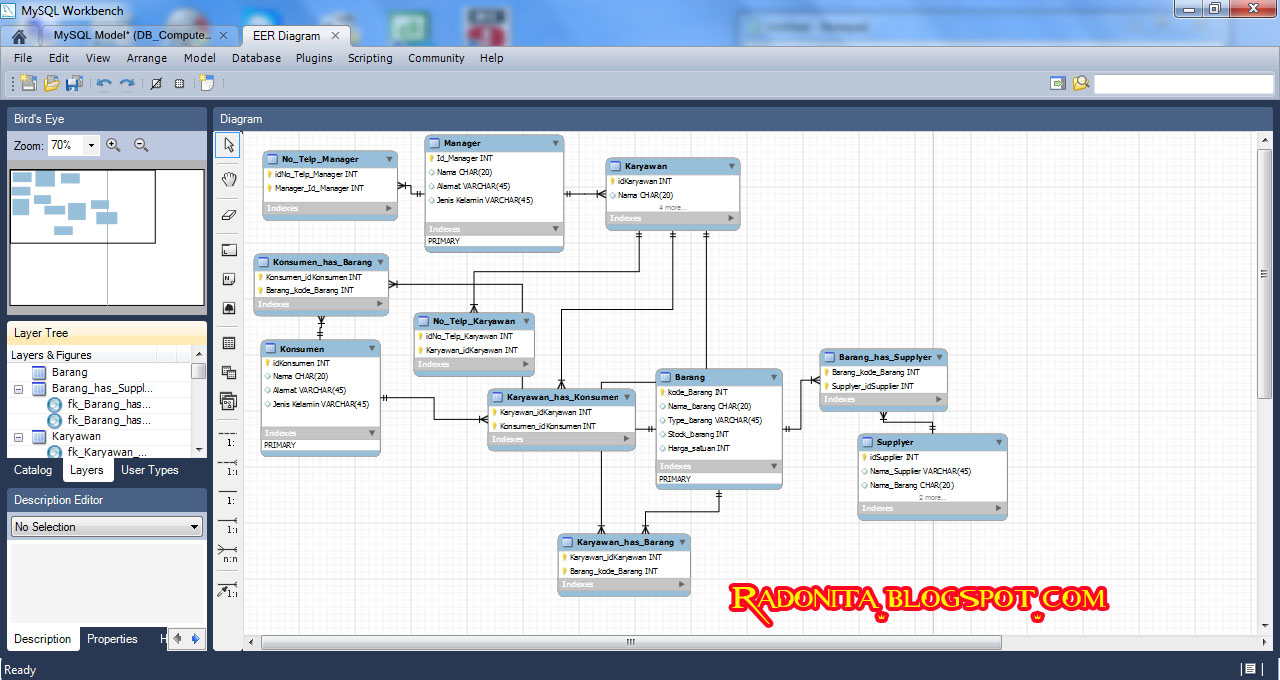
Task: Switch to the MySQL Model tab
Action: click(x=132, y=36)
